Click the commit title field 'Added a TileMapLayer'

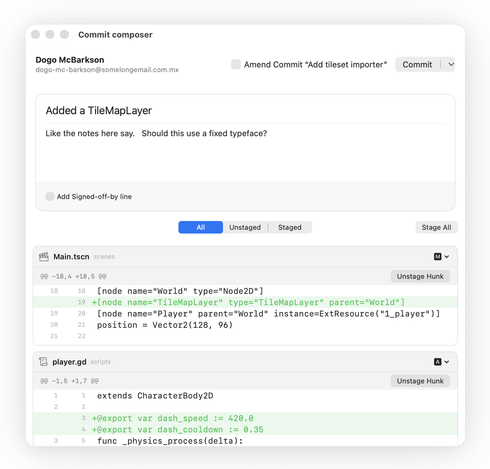tap(245, 110)
